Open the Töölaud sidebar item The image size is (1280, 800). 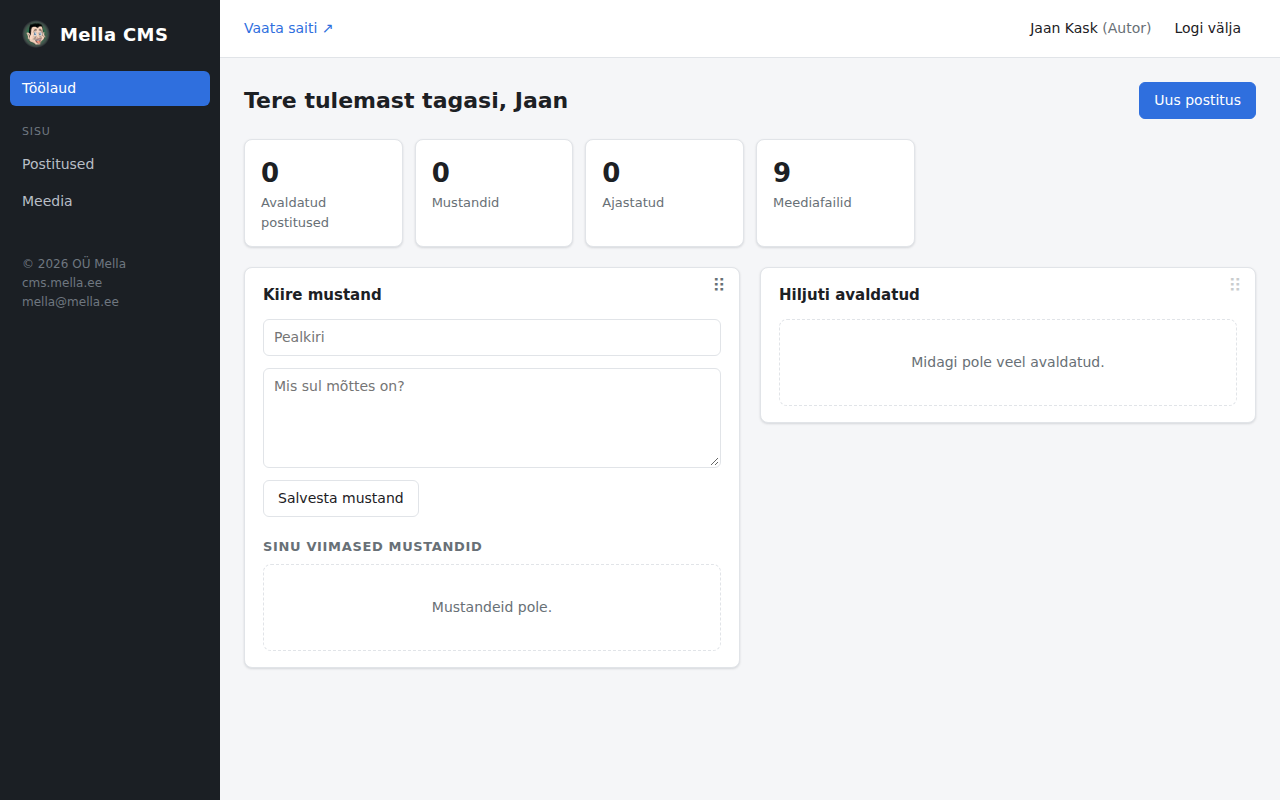tap(110, 88)
